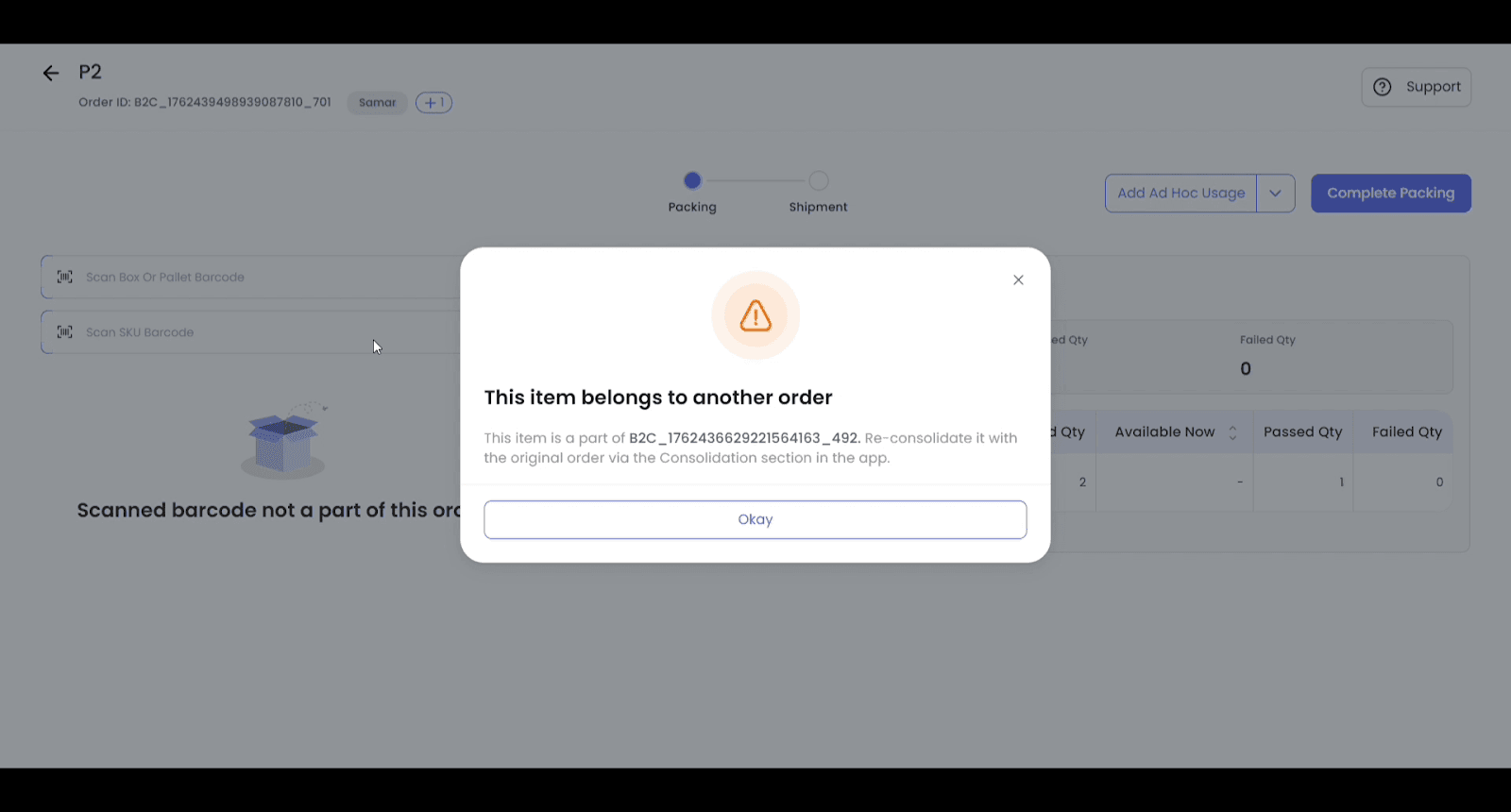
Task: Click the back arrow next to P2
Action: tap(51, 73)
